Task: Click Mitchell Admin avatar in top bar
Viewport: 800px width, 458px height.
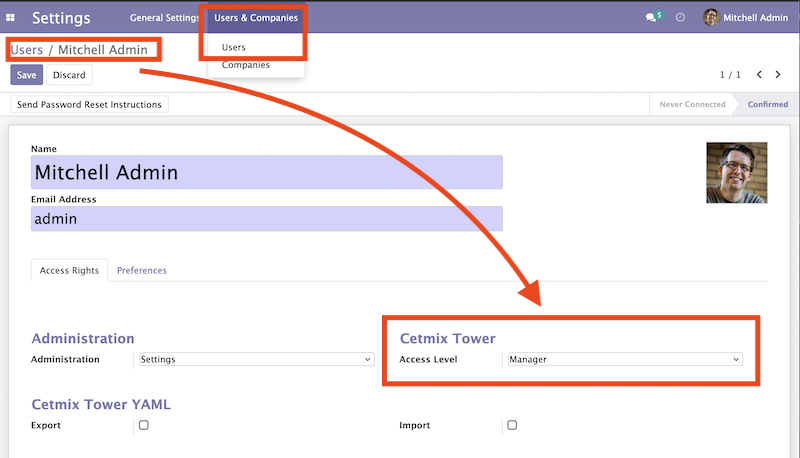Action: [711, 18]
